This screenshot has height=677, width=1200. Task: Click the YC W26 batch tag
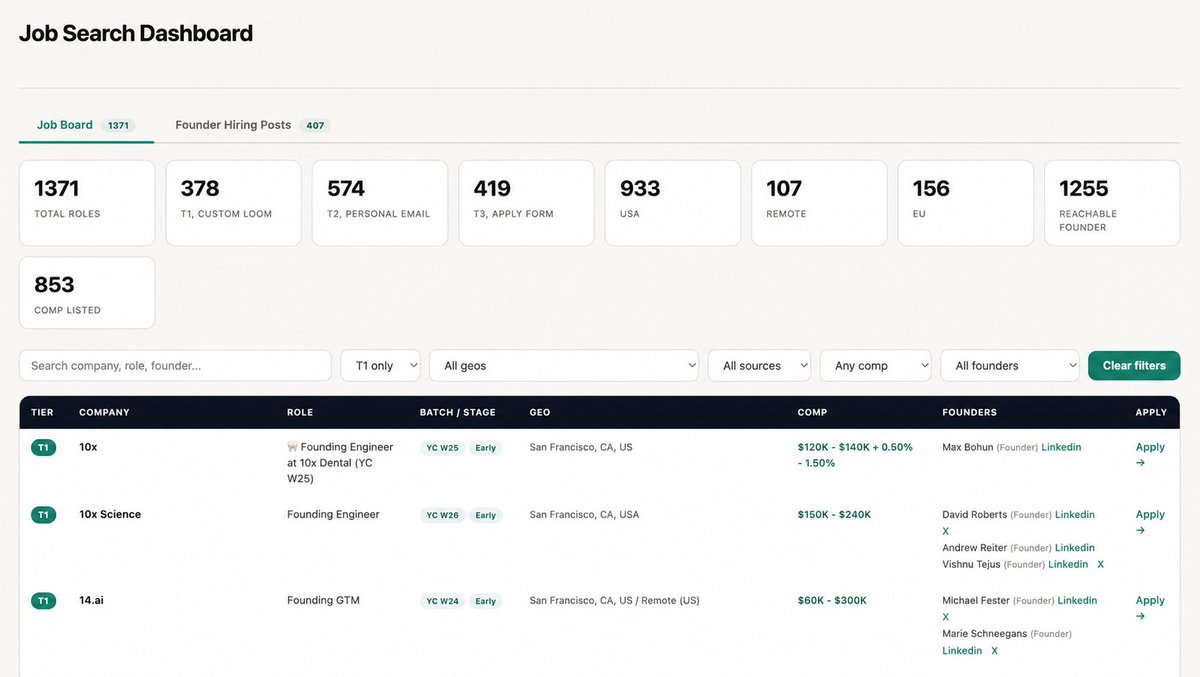pos(442,515)
